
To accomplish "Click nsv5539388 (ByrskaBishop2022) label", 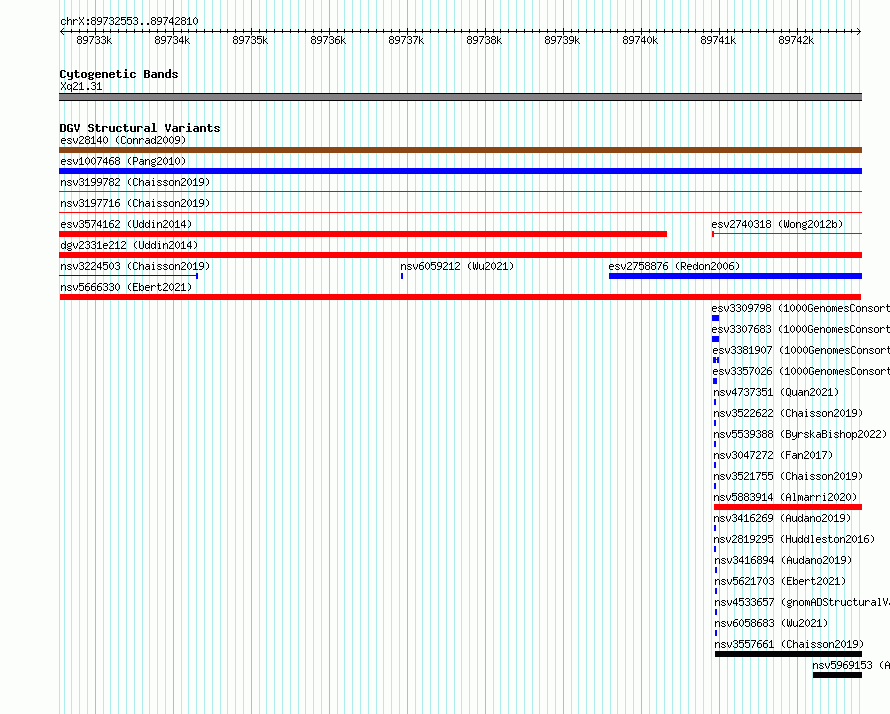I will click(800, 434).
